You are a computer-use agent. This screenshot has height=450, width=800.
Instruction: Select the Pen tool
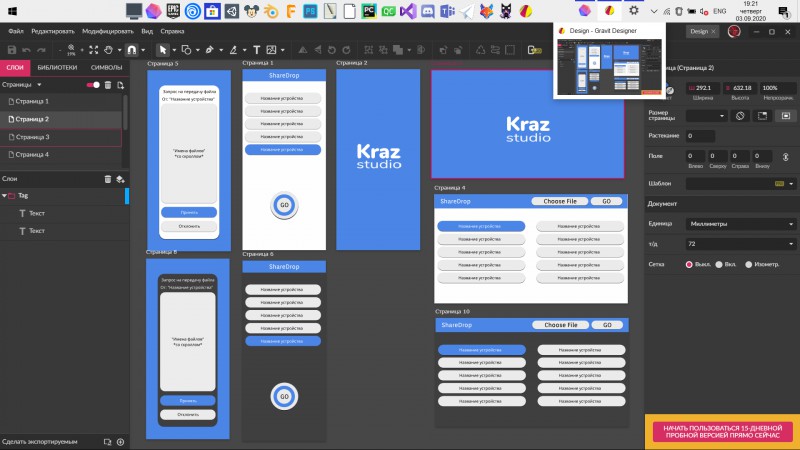[x=209, y=50]
